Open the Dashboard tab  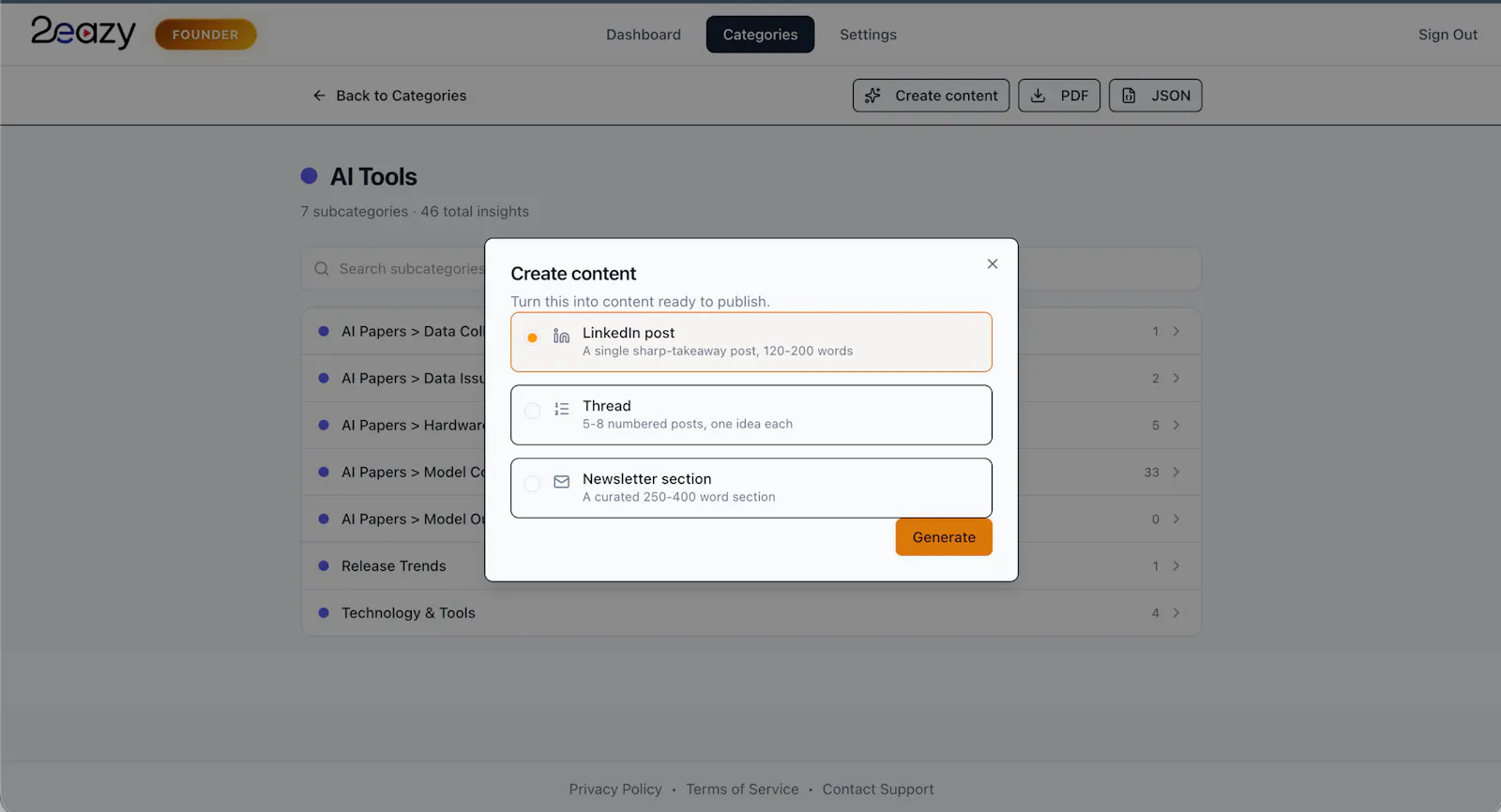tap(644, 35)
